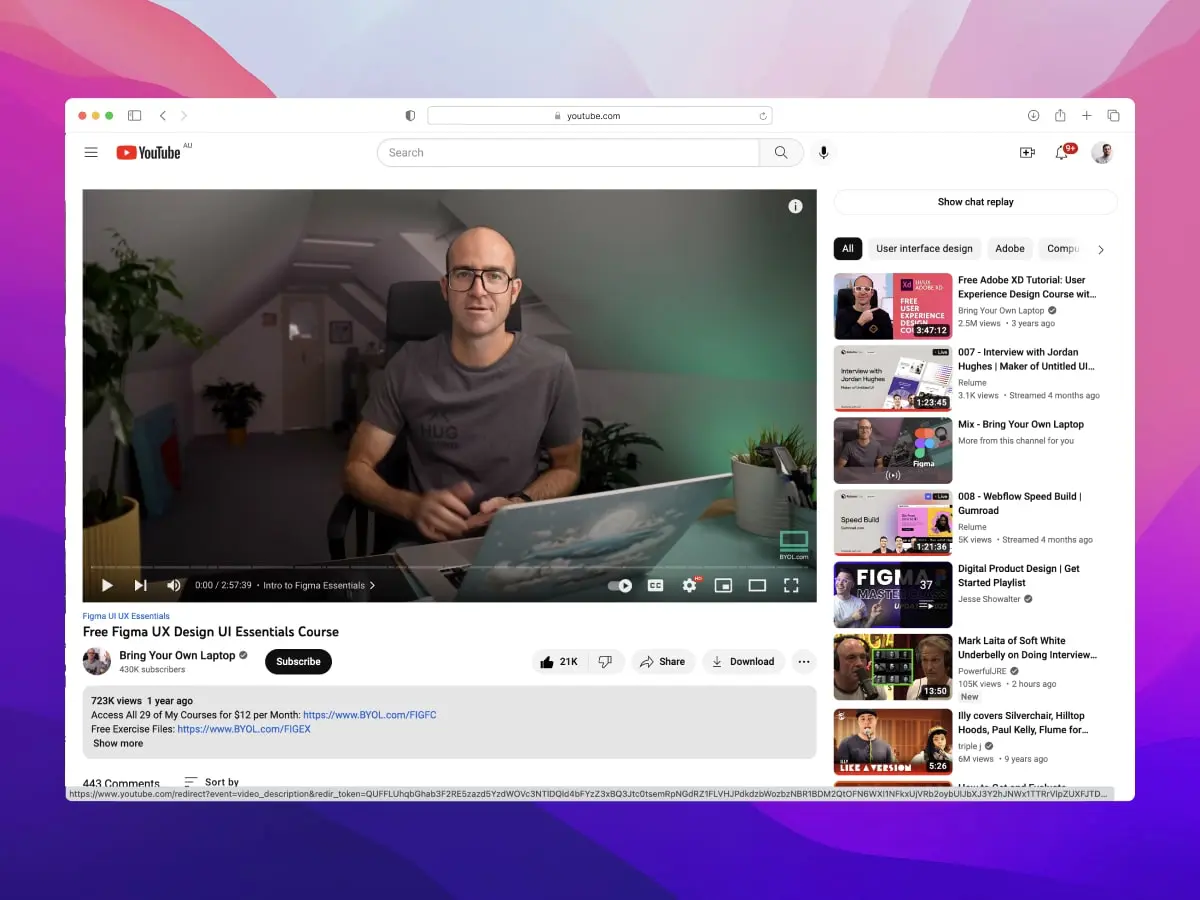
Task: Open Digital Product Design playlist title
Action: 1019,576
